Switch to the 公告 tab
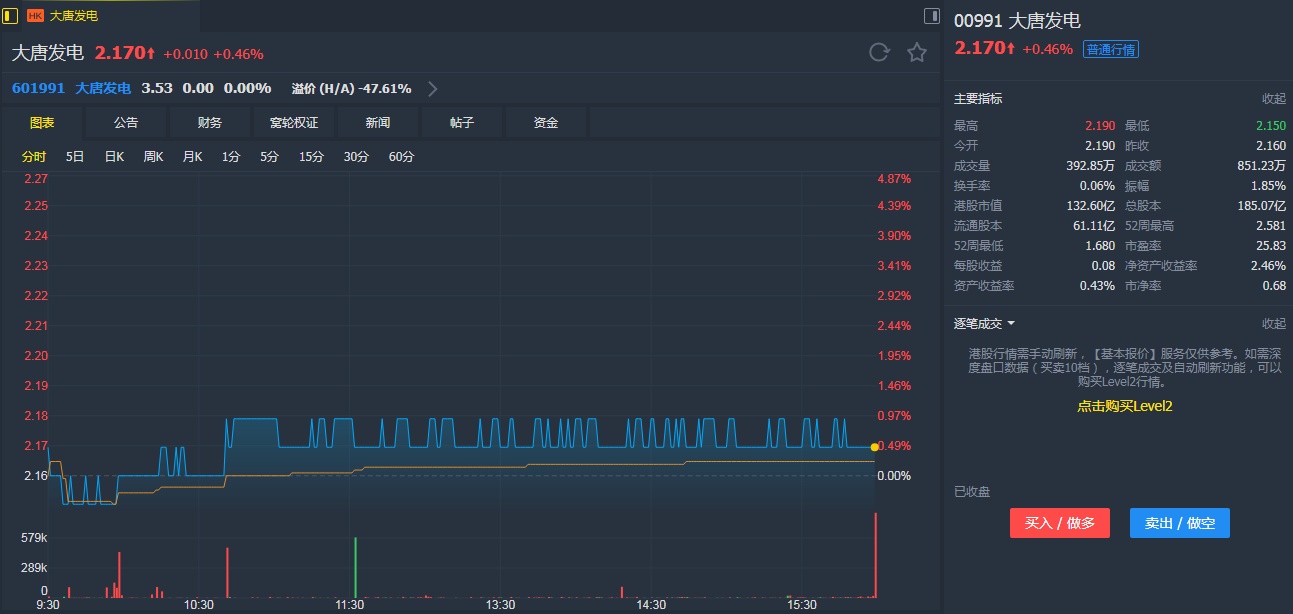 (x=126, y=123)
